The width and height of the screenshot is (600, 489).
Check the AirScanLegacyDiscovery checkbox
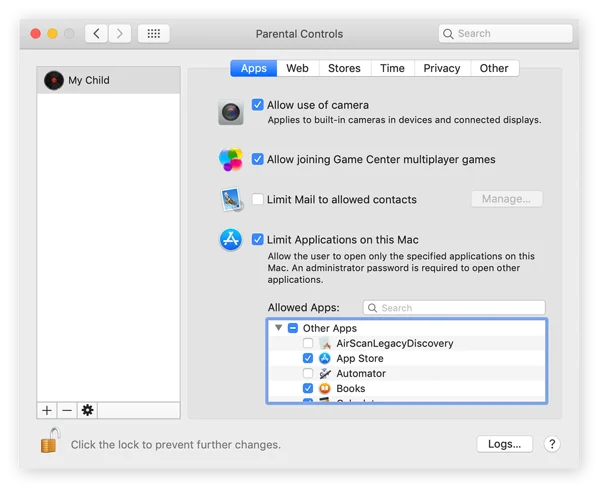[308, 343]
